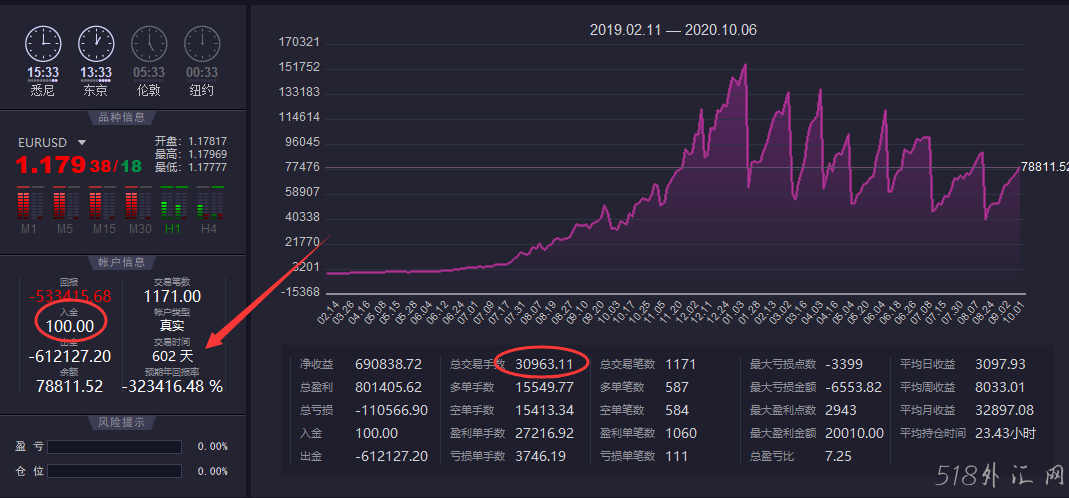Click the New York (纽约) clock icon
The height and width of the screenshot is (498, 1069).
[x=202, y=44]
